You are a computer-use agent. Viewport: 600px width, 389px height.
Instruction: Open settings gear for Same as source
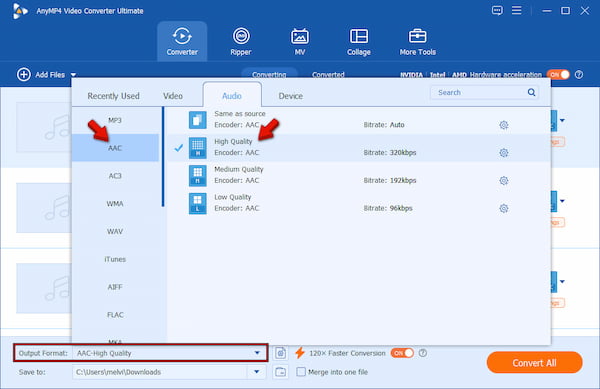504,125
